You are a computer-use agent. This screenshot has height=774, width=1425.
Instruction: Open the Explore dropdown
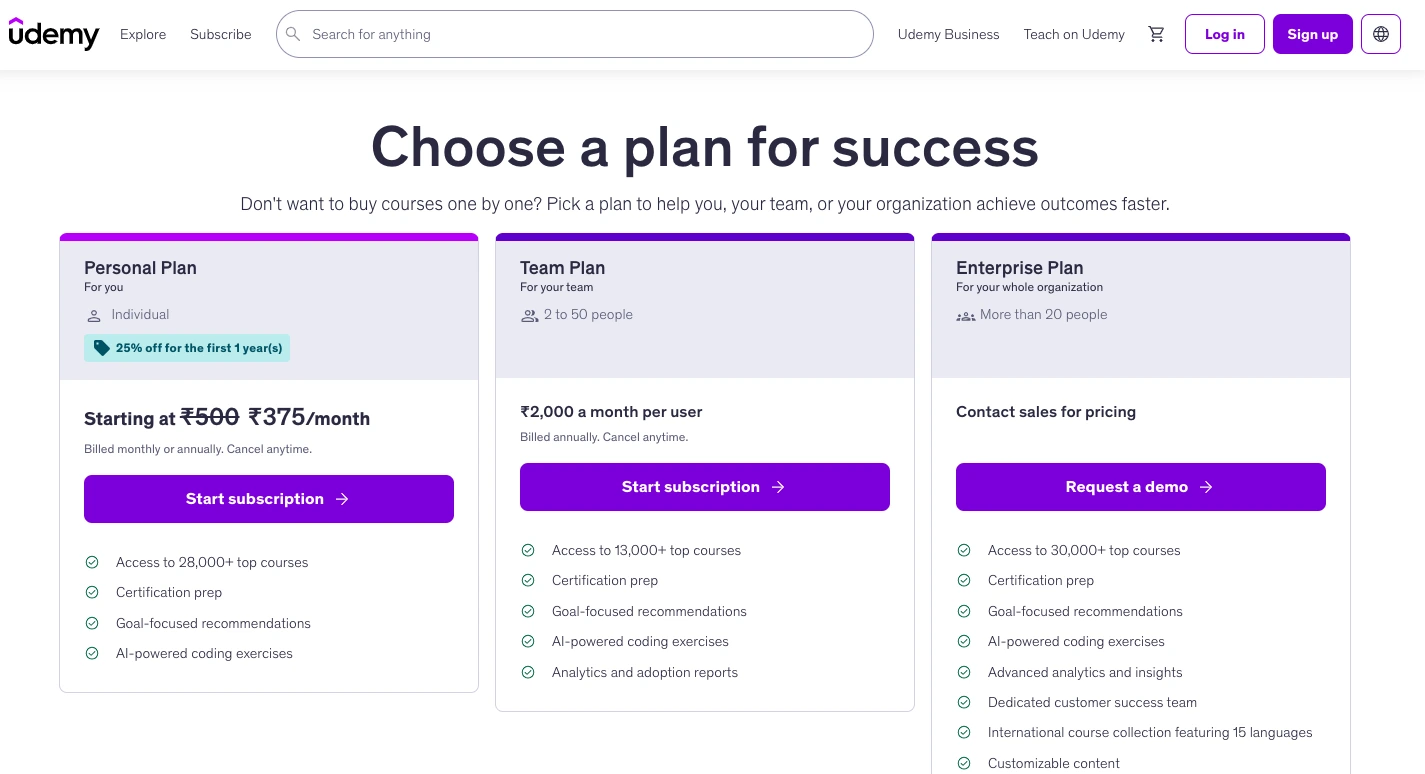[x=142, y=34]
